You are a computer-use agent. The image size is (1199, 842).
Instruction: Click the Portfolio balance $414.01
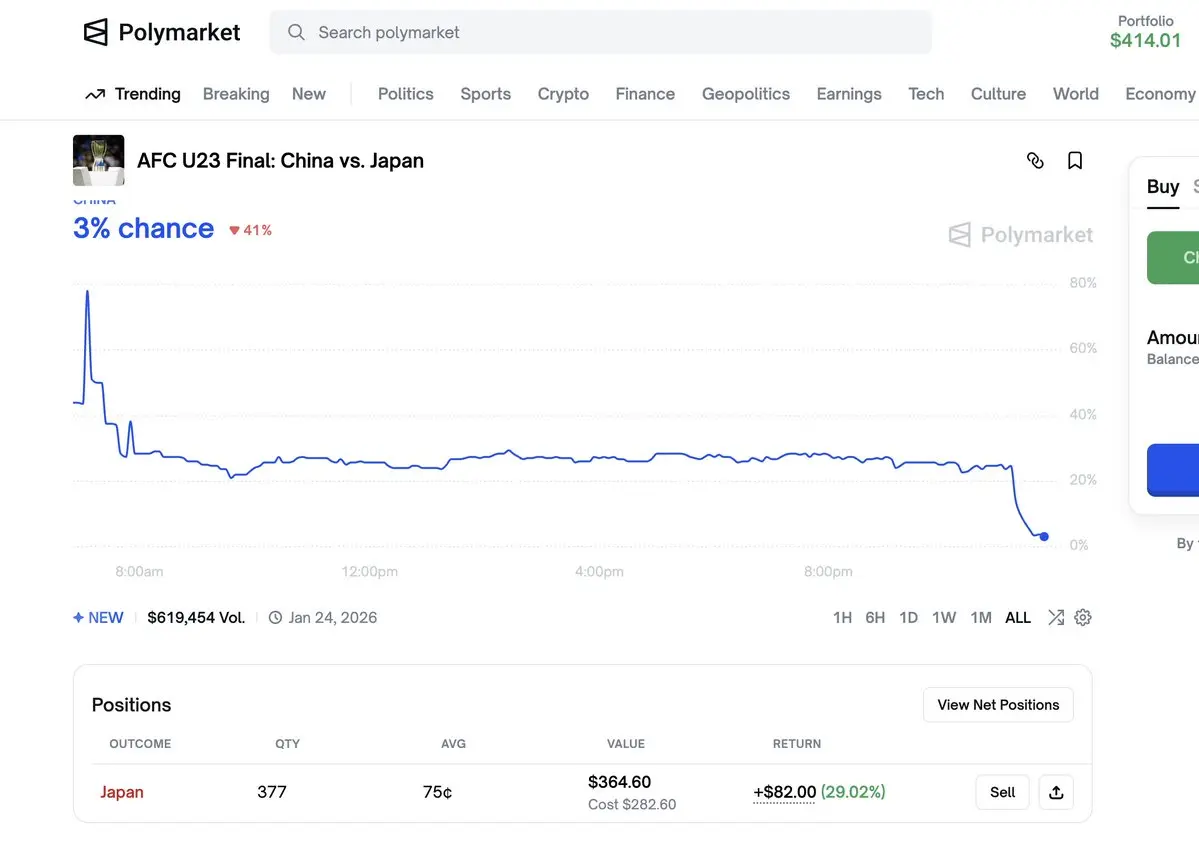1145,40
